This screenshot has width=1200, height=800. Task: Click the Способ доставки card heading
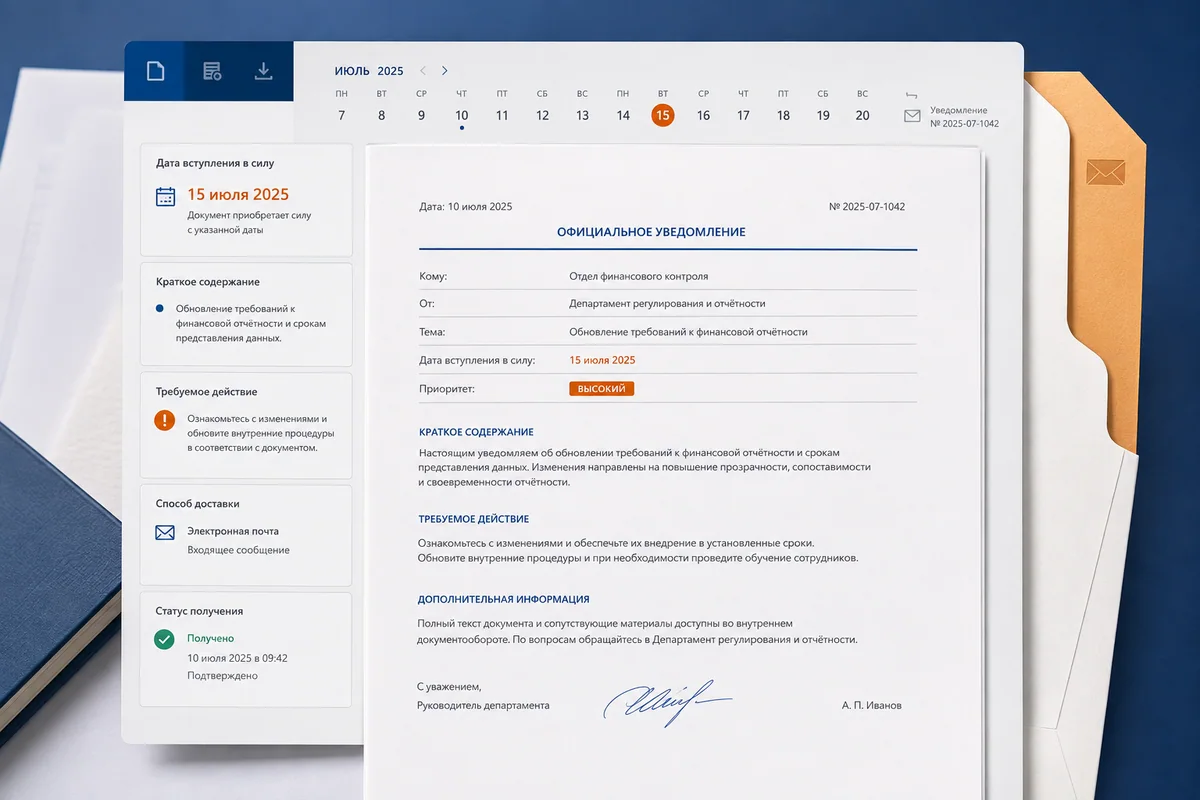[x=198, y=504]
